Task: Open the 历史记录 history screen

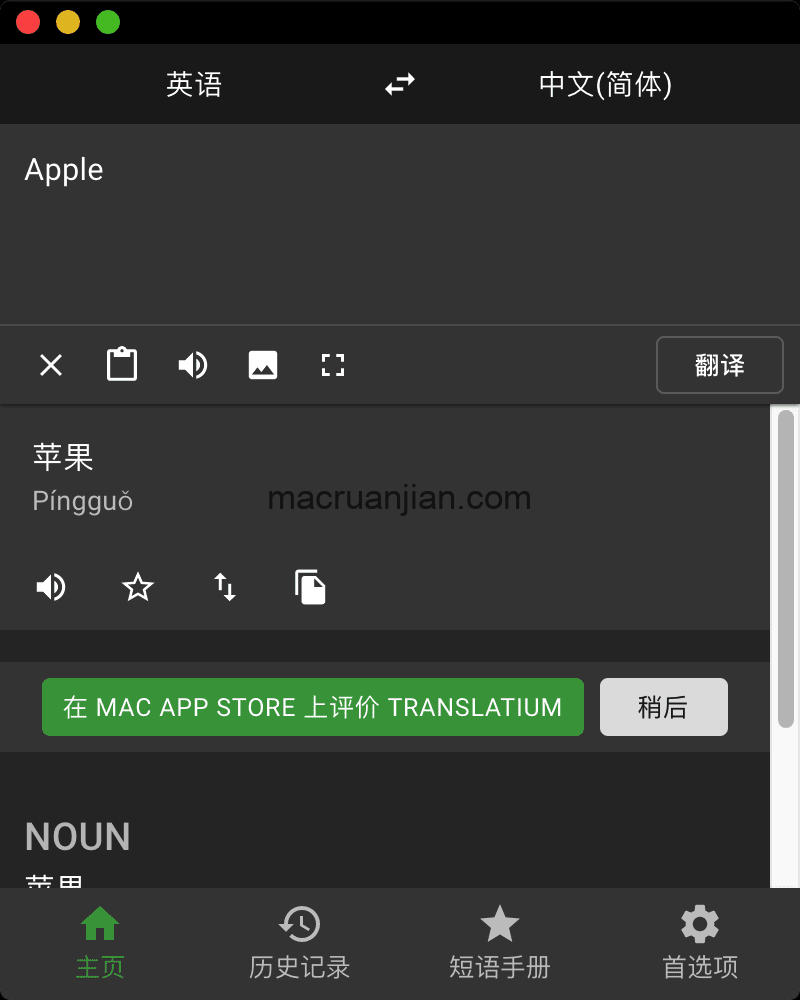Action: [299, 942]
